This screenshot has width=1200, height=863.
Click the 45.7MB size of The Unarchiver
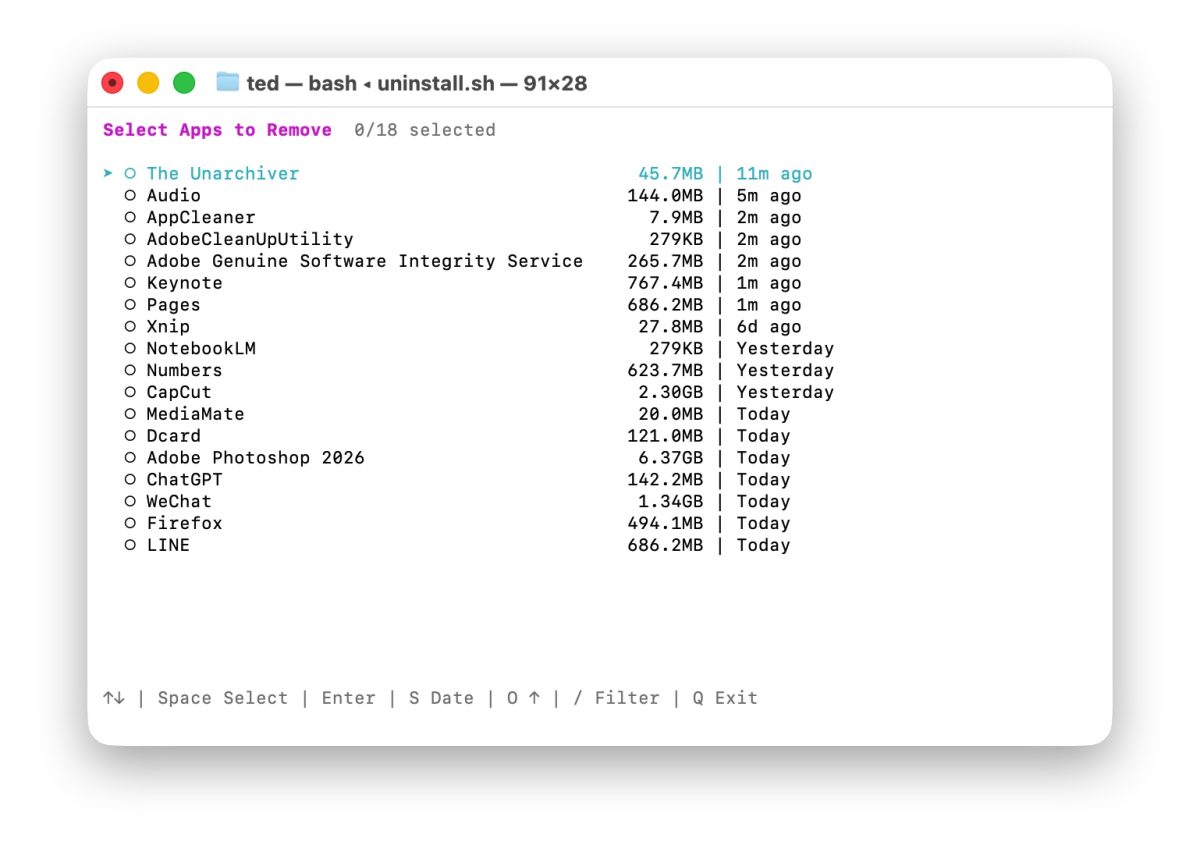(671, 174)
